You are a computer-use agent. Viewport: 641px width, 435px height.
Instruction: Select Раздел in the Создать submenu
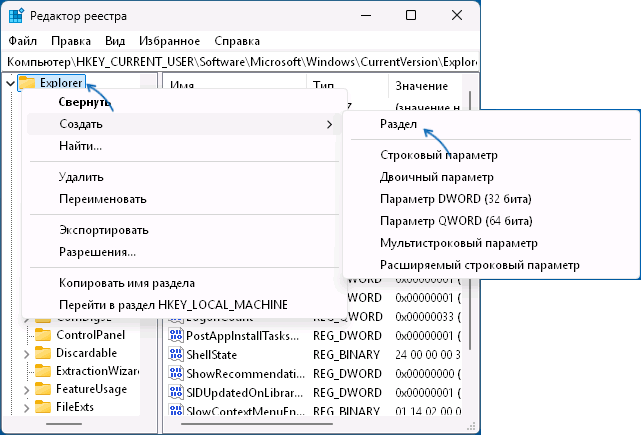click(491, 124)
